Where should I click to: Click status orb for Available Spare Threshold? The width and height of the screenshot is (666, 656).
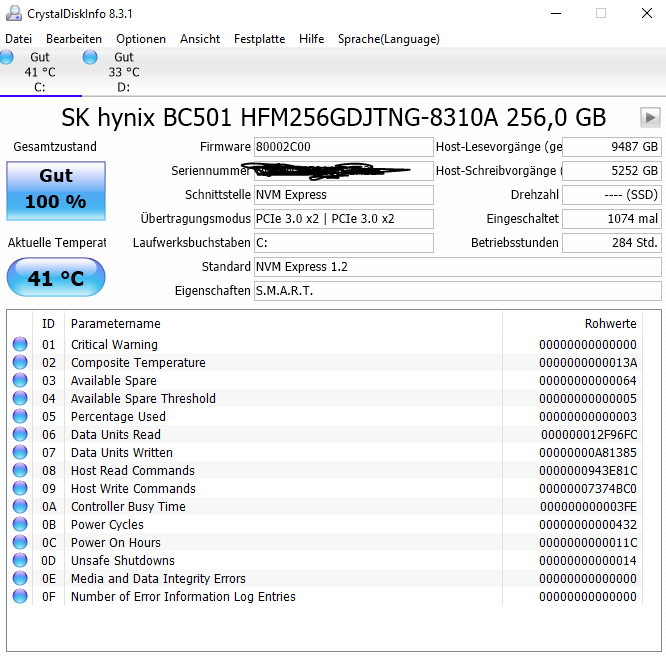[x=20, y=398]
